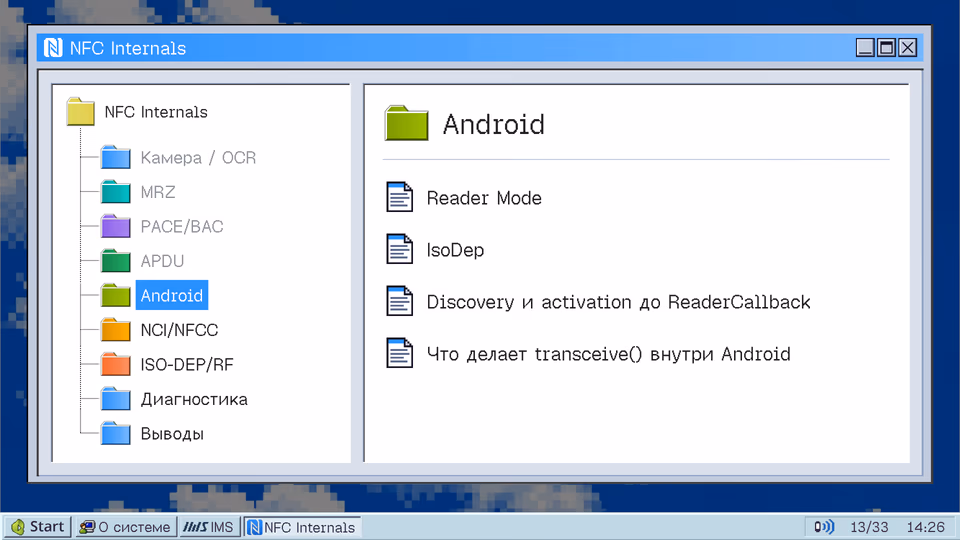Click the blue Выводы folder icon
The height and width of the screenshot is (540, 960).
(116, 433)
